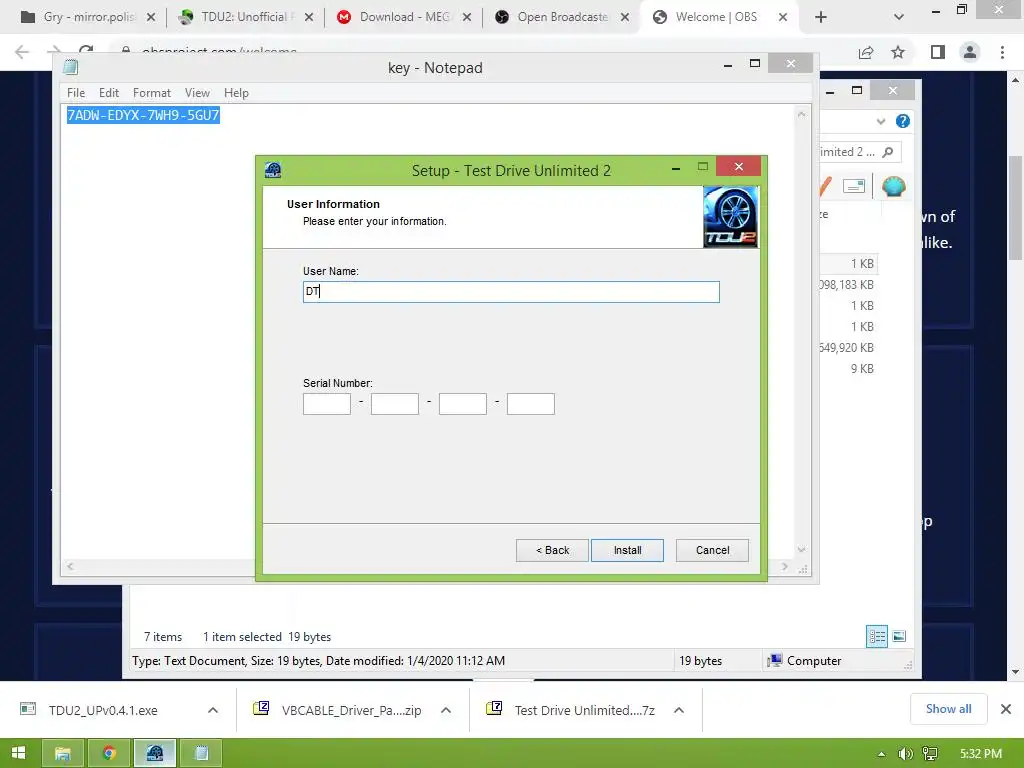This screenshot has height=768, width=1024.
Task: Open the Explorer help question mark icon
Action: tap(903, 121)
